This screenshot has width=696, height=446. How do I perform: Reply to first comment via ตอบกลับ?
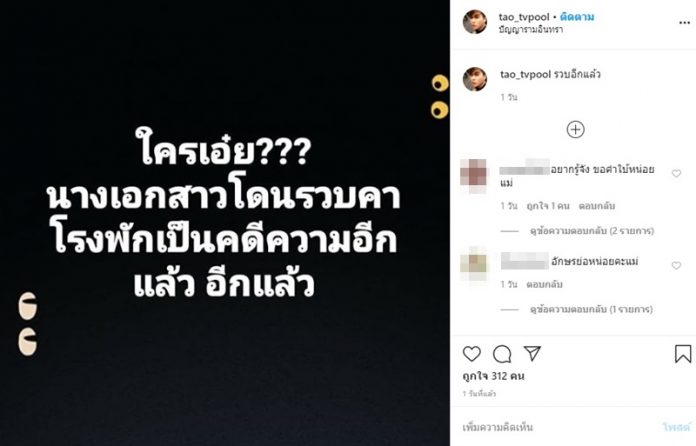click(x=597, y=206)
